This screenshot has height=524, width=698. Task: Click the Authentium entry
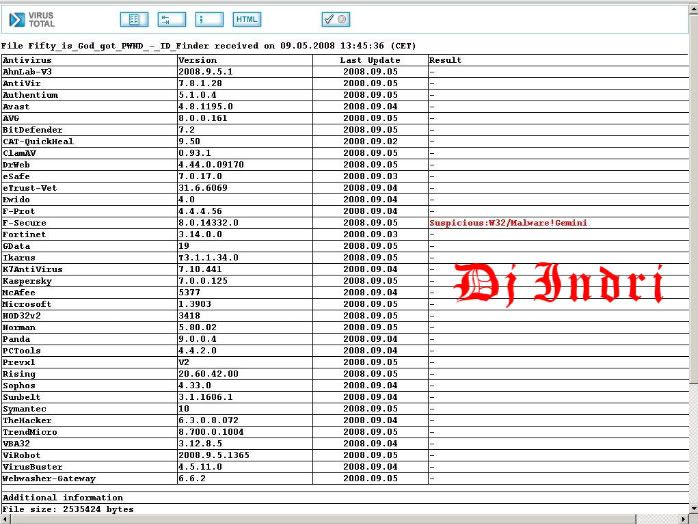[x=30, y=95]
